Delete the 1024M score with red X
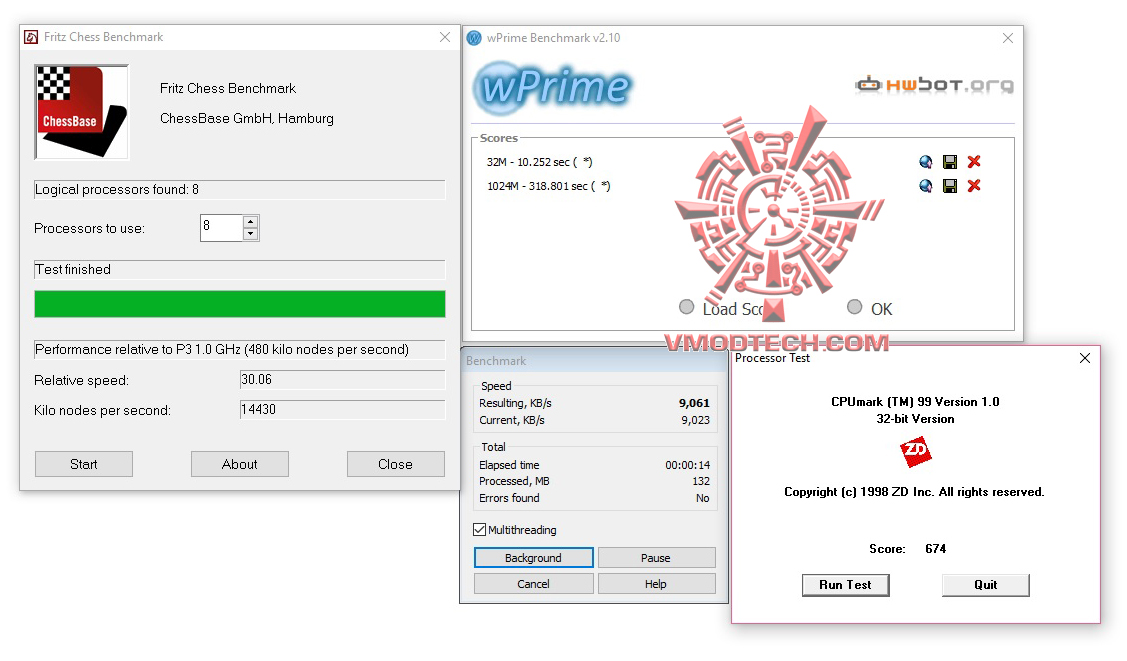Viewport: 1127px width, 661px height. (974, 186)
